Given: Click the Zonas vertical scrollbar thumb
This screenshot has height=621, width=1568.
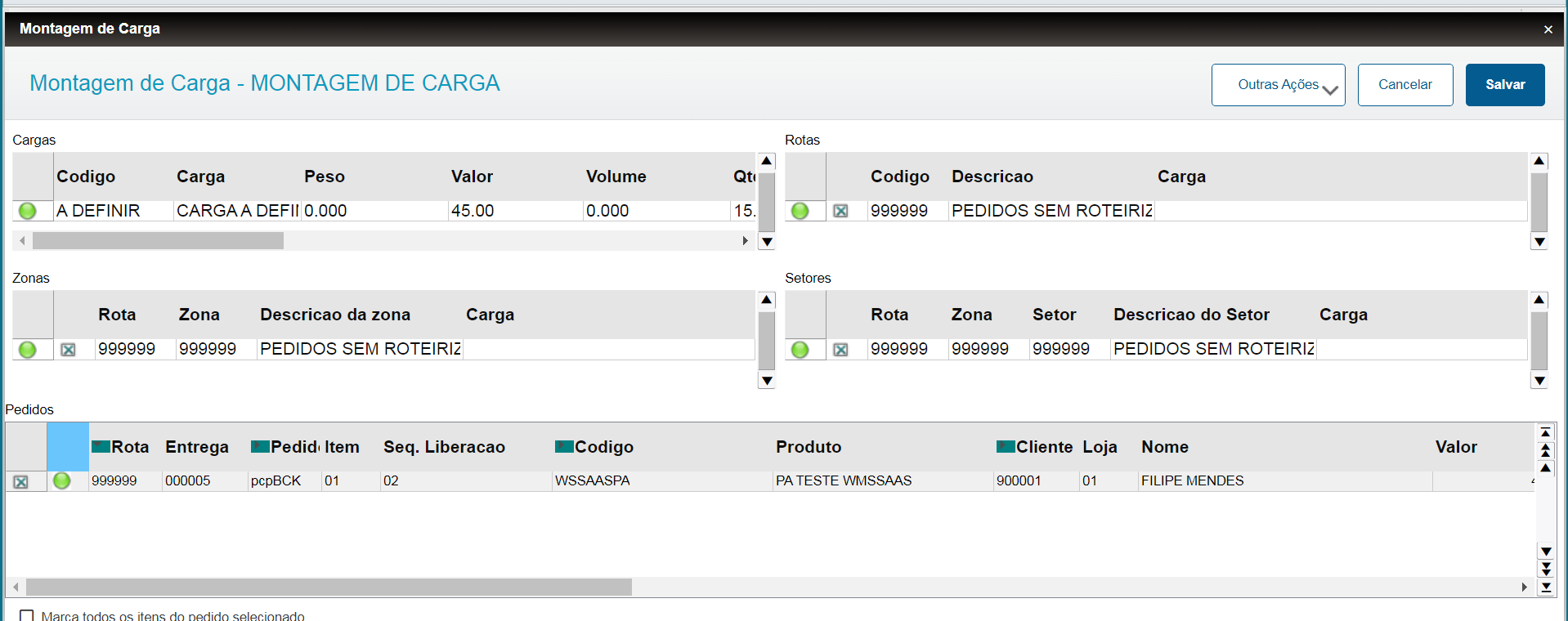Looking at the screenshot, I should (x=767, y=340).
